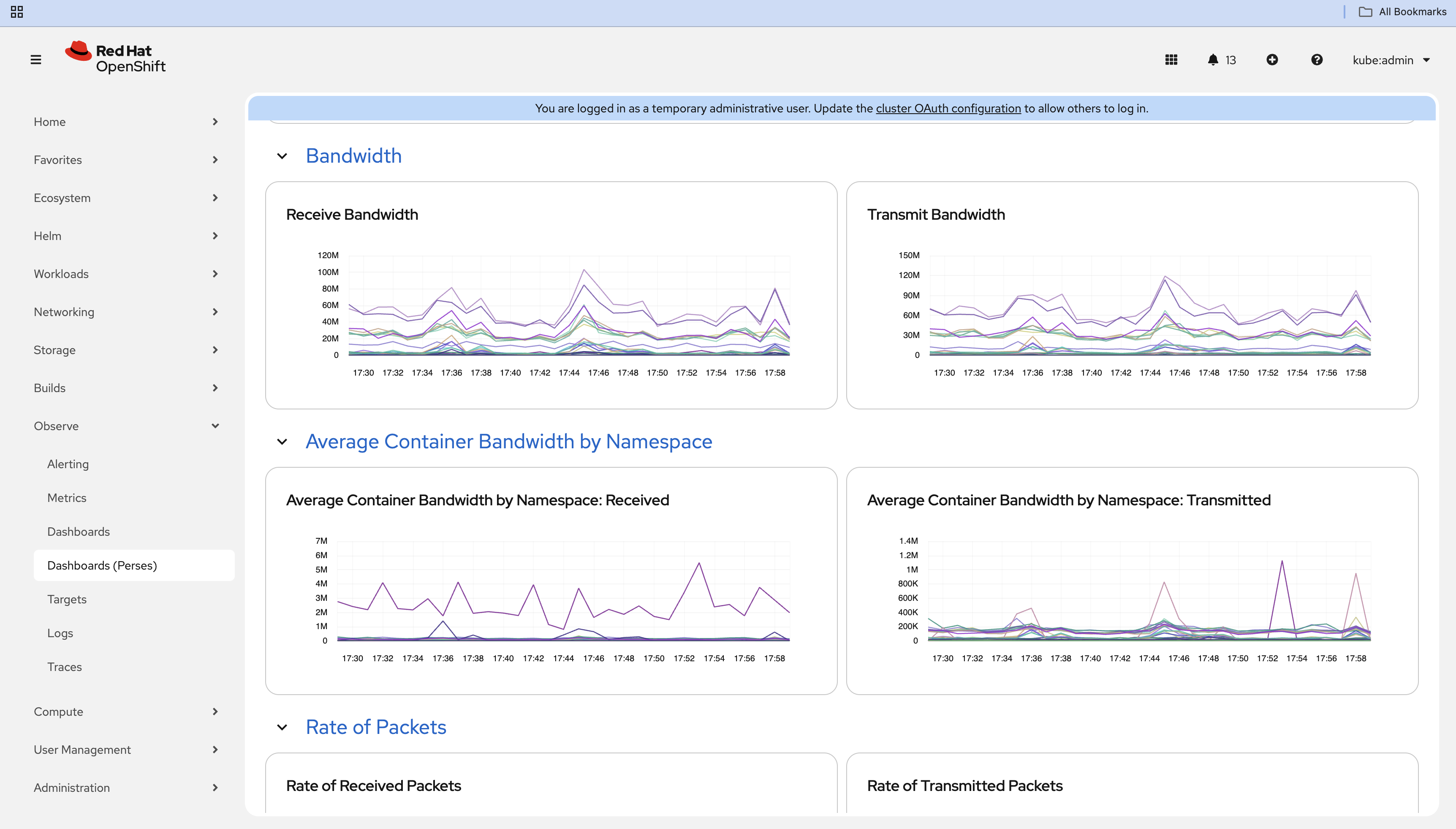This screenshot has height=829, width=1456.
Task: Click the plus import icon
Action: [1272, 60]
